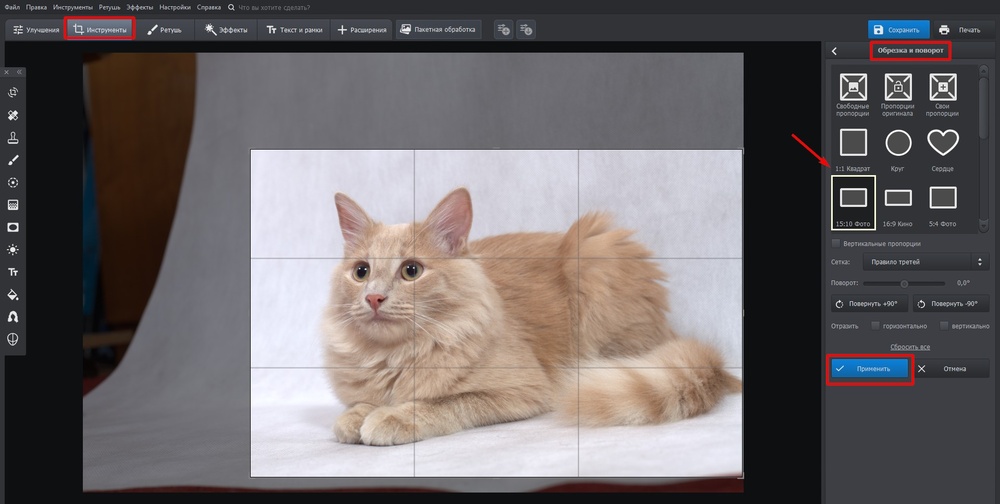The image size is (1000, 504).
Task: Click the back arrow in crop panel
Action: point(834,51)
